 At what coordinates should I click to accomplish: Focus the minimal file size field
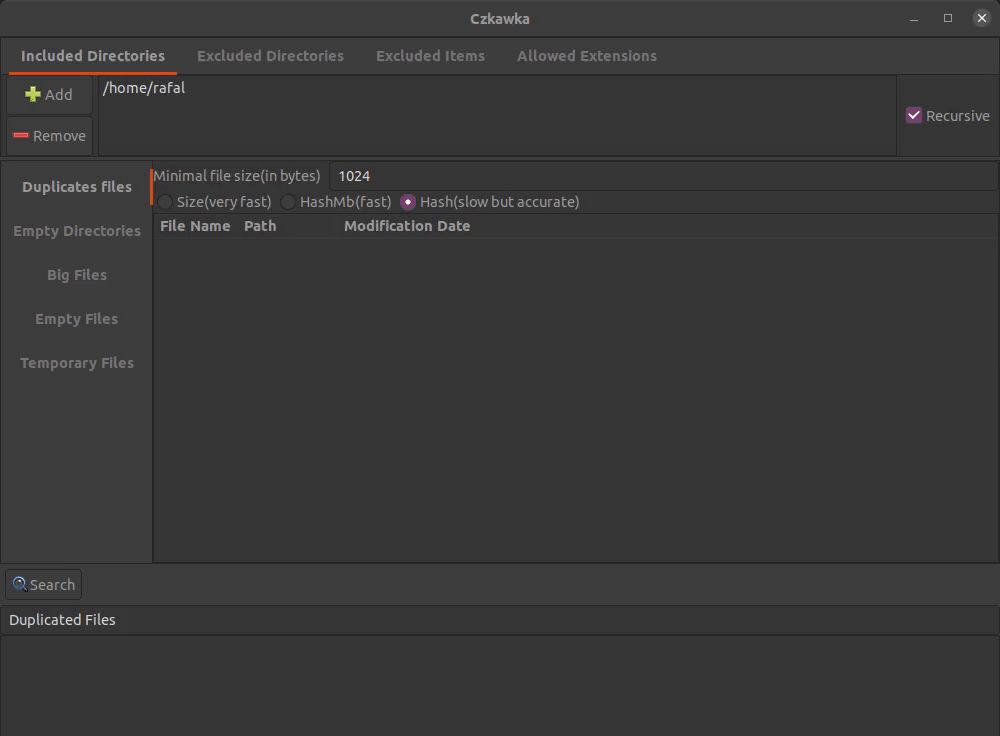pos(663,176)
